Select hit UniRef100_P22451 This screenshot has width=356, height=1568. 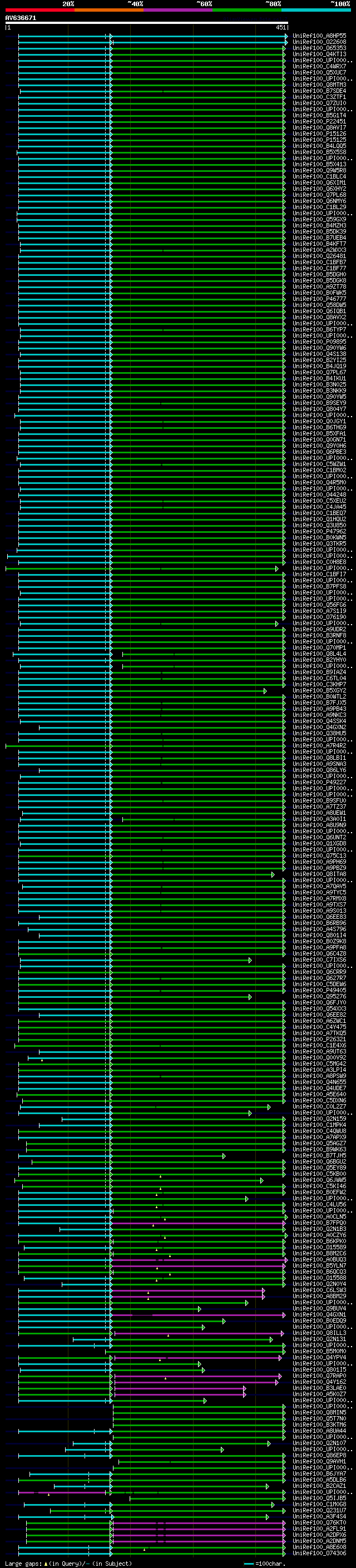319,121
